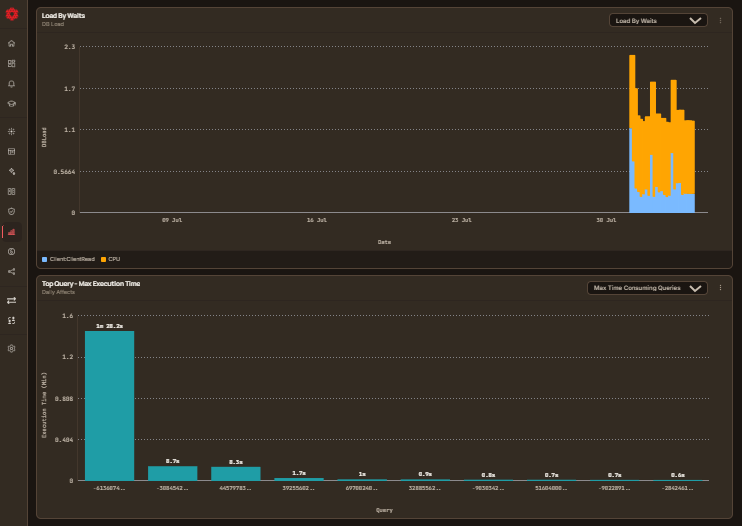
Task: Click the '1.7s' bar value label
Action: (x=299, y=473)
